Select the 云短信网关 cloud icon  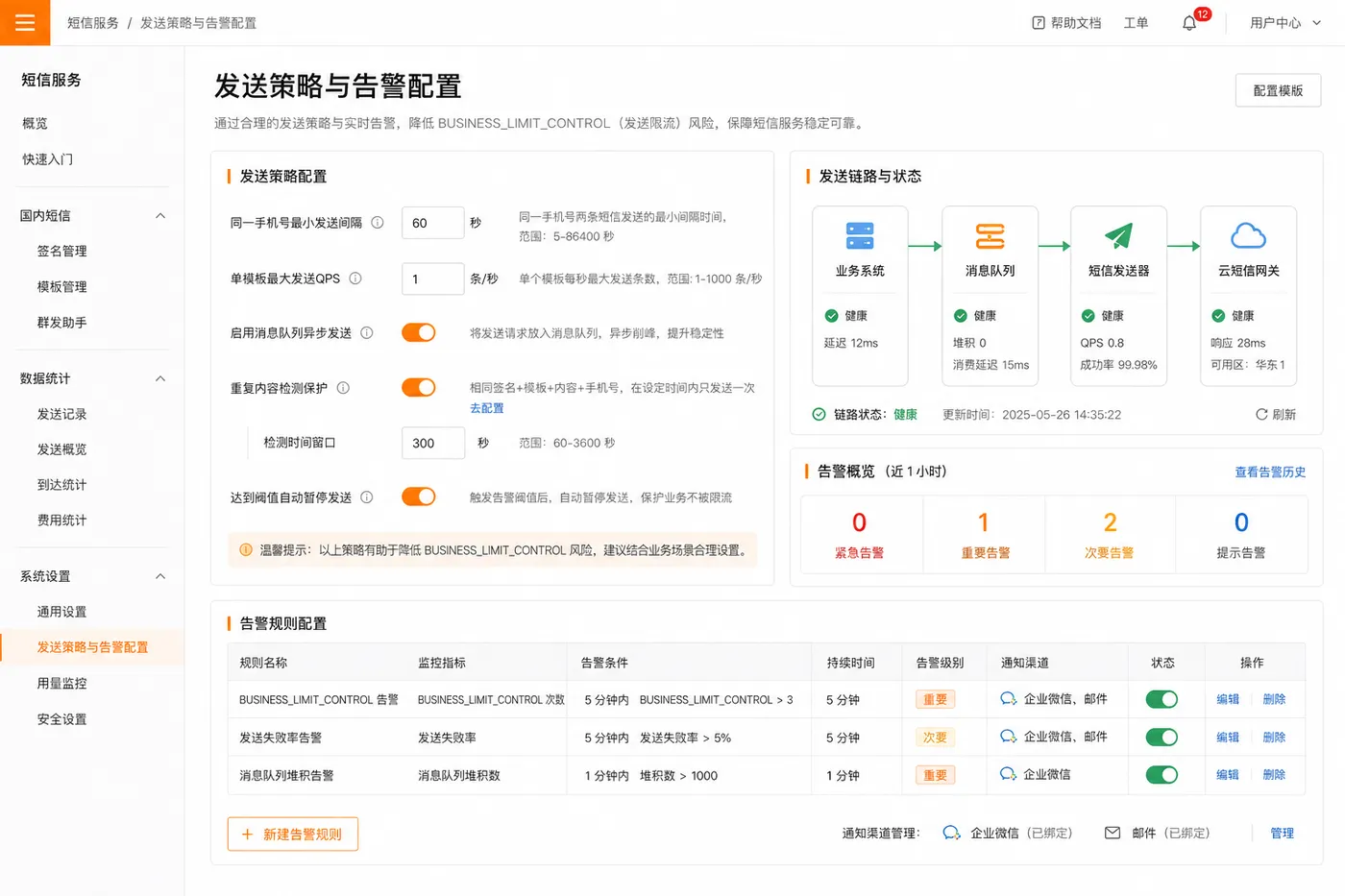[1248, 236]
